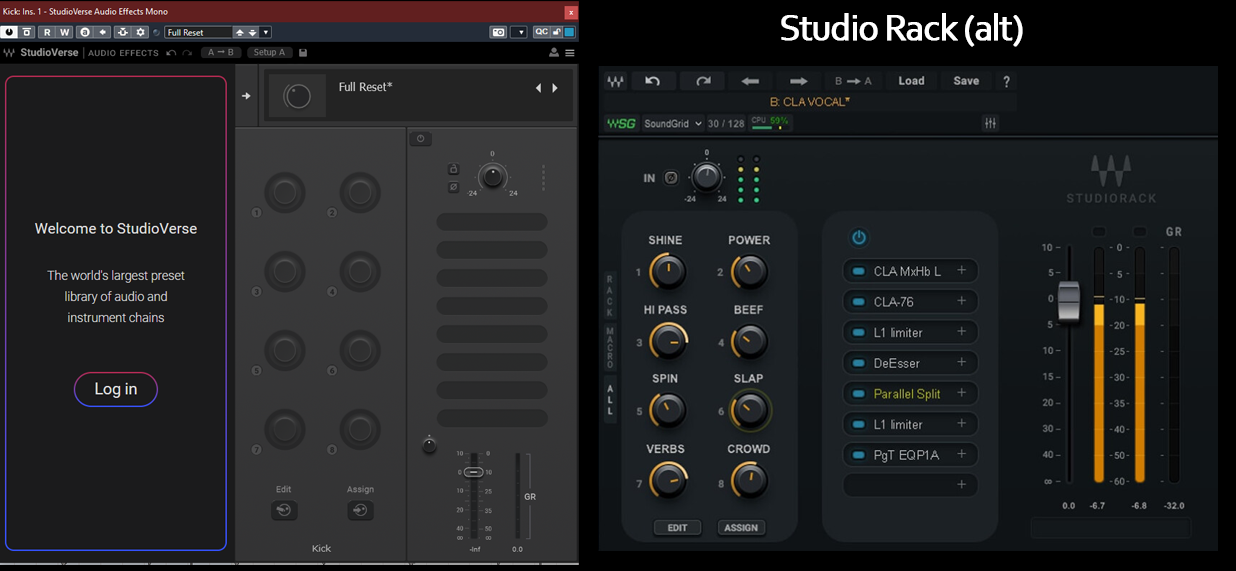
Task: Click the camera snapshot icon in host toolbar
Action: pyautogui.click(x=498, y=32)
